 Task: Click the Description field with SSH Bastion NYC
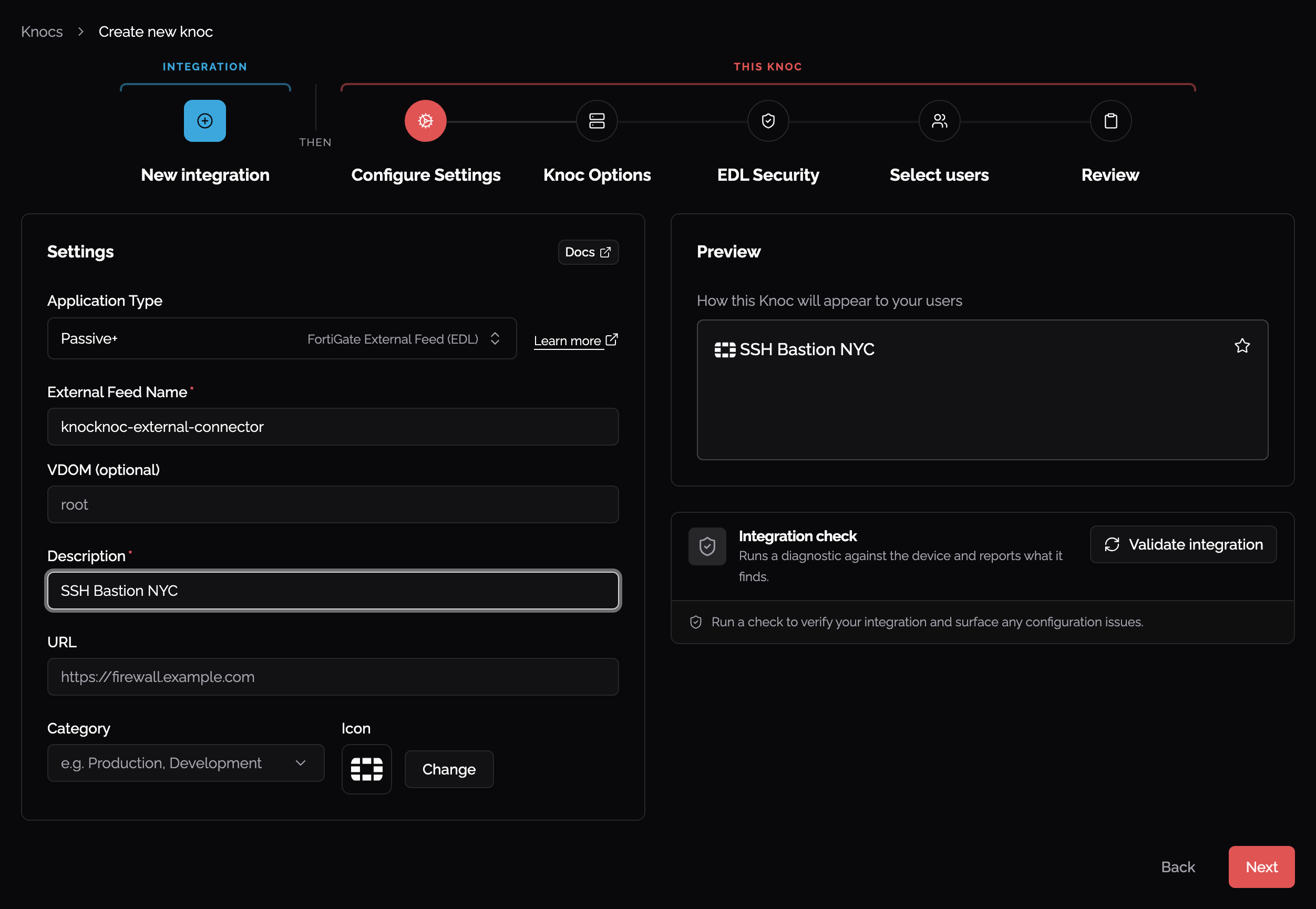tap(333, 591)
